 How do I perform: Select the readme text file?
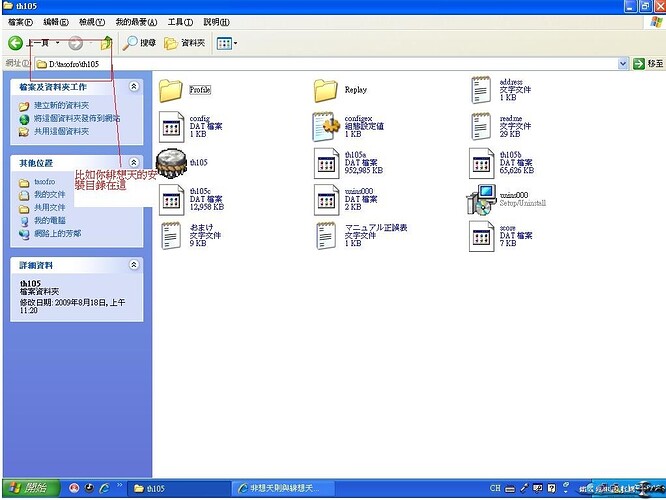(485, 126)
